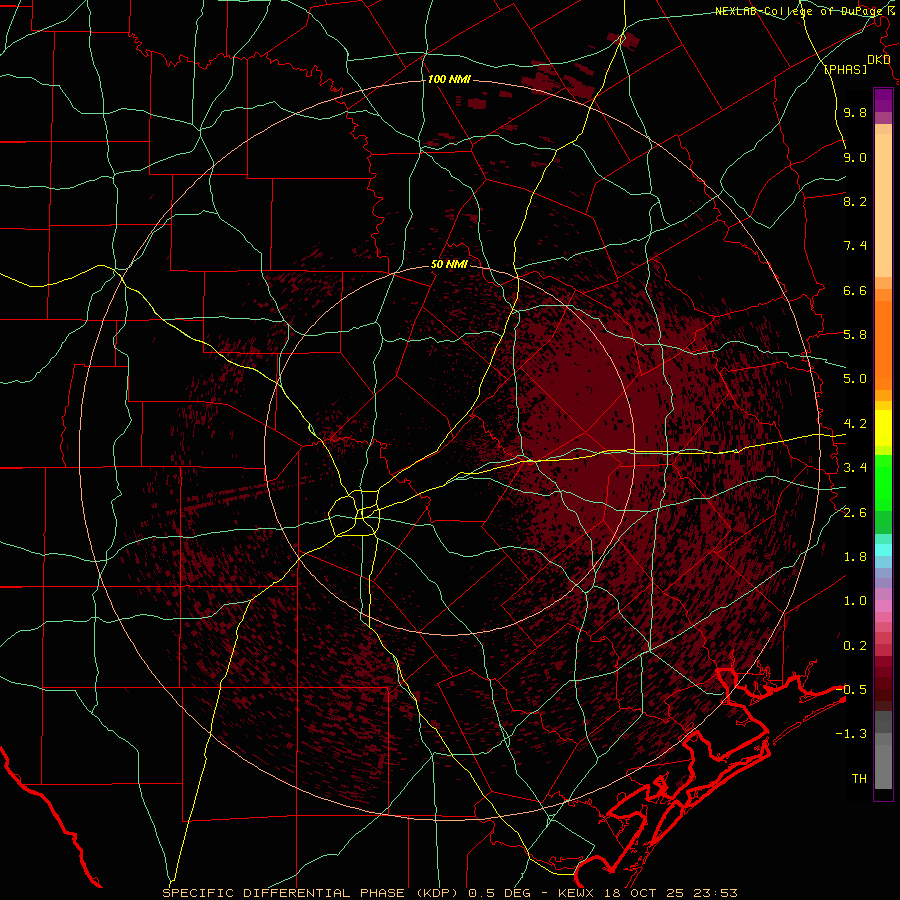Click the '2.6' color scale value
This screenshot has width=900, height=900.
click(x=855, y=513)
